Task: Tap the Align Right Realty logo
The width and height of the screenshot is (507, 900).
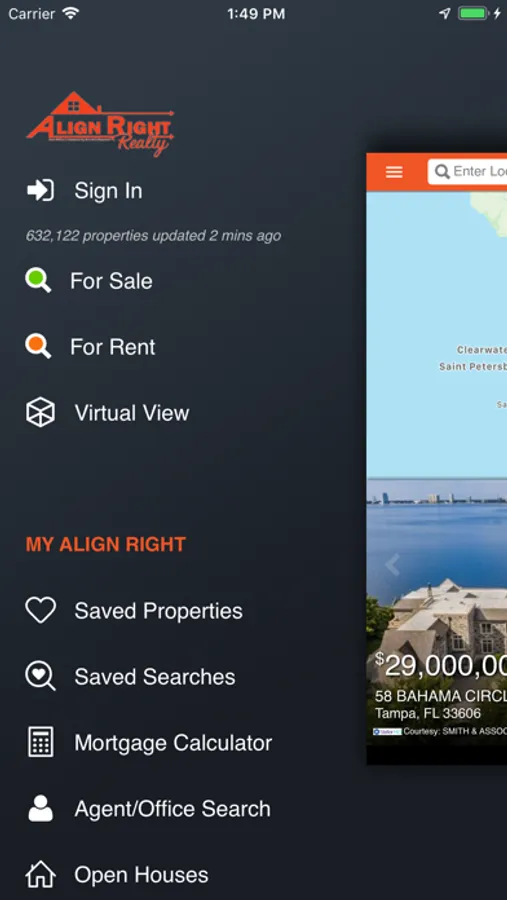Action: click(100, 124)
